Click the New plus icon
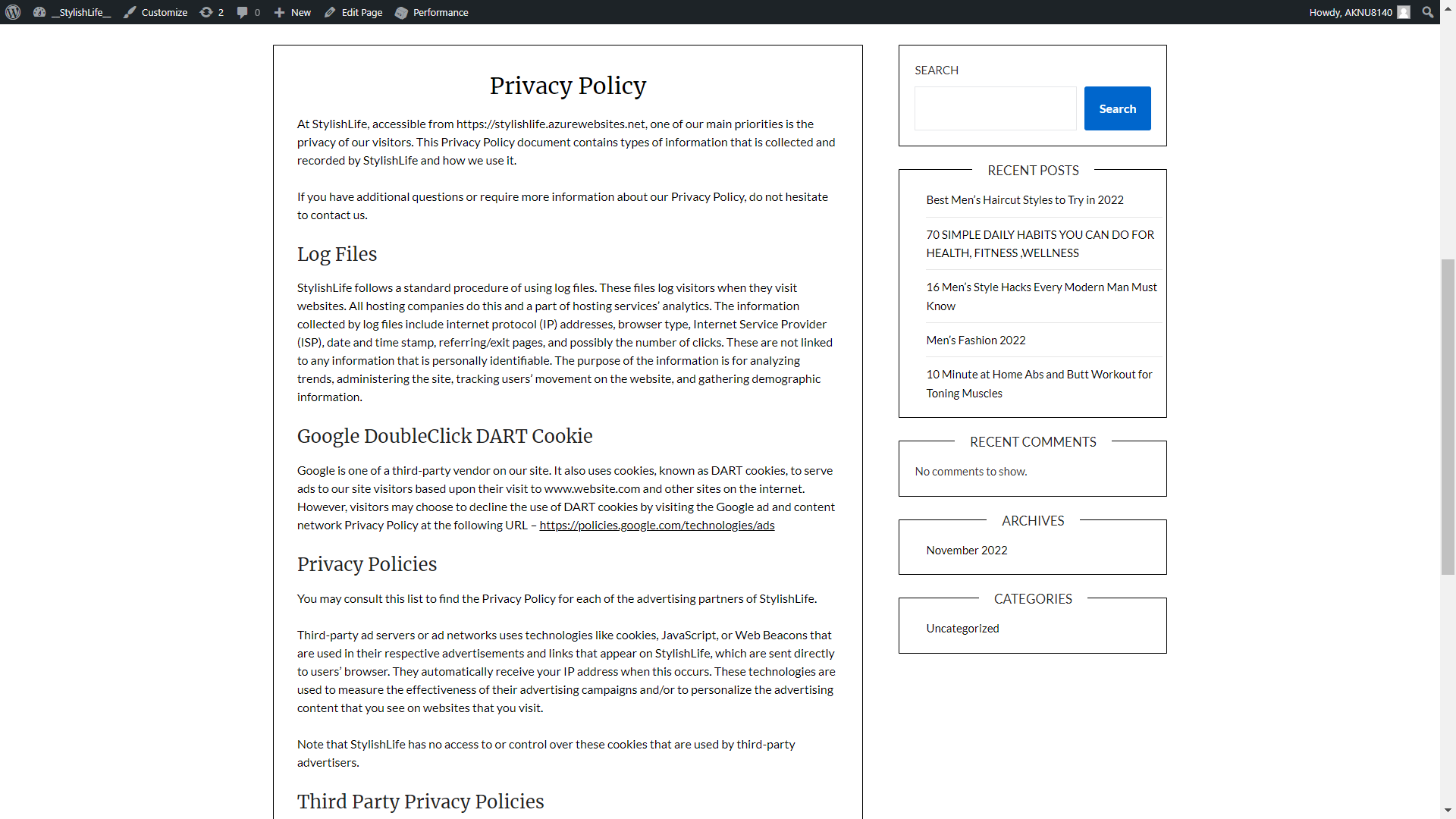This screenshot has width=1456, height=819. point(279,12)
